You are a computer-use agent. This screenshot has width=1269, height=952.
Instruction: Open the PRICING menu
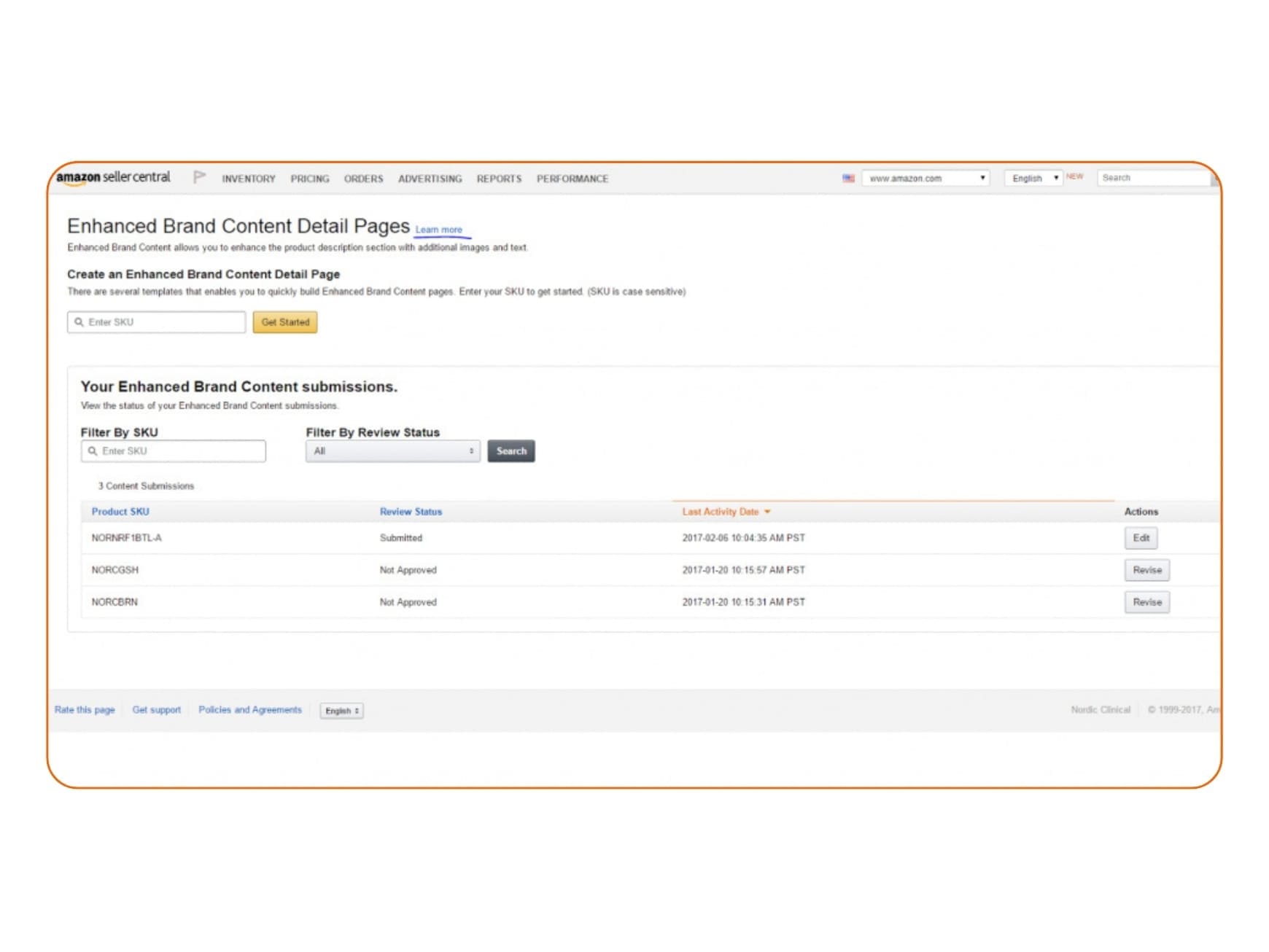(310, 179)
